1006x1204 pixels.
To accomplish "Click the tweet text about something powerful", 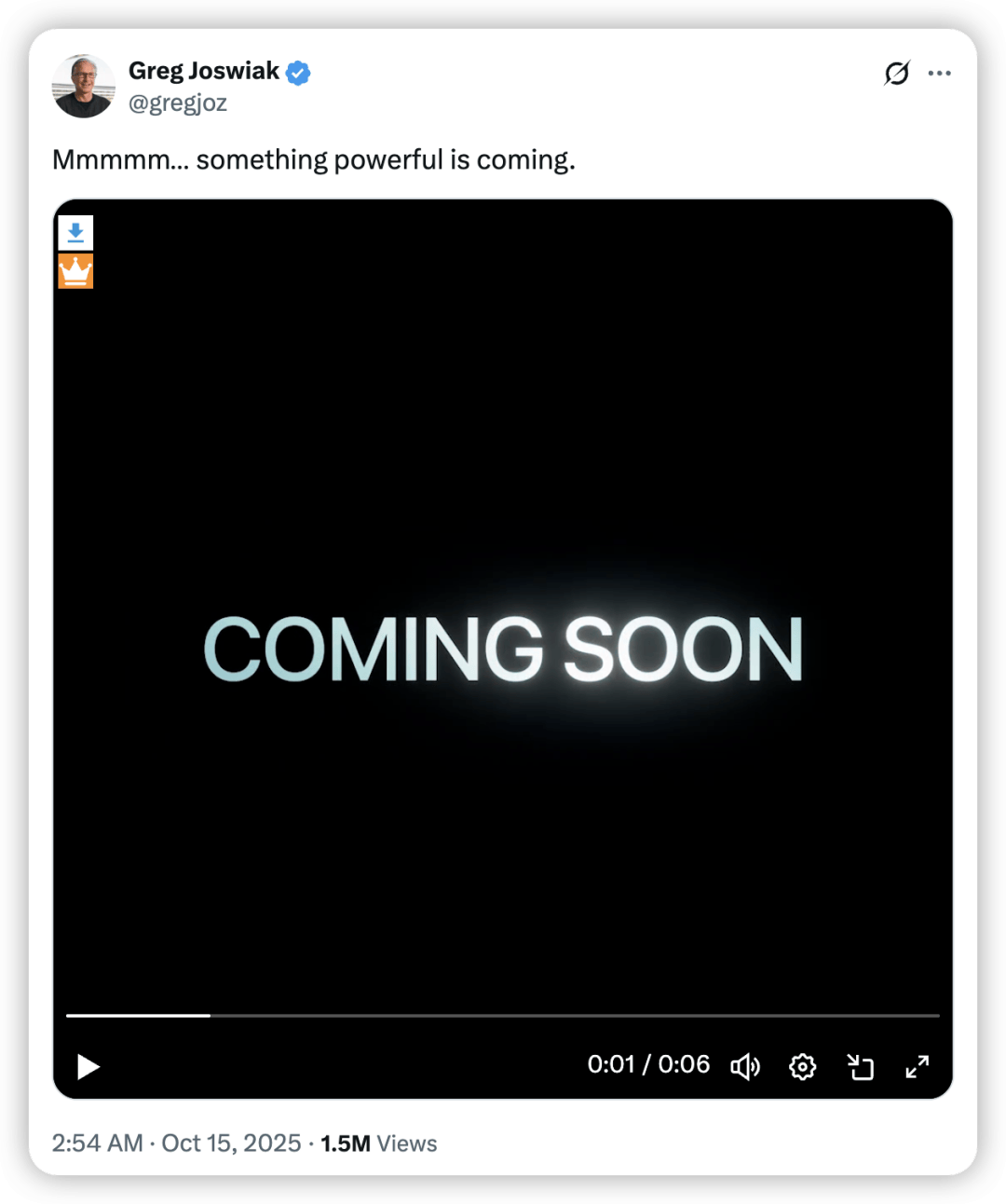I will (314, 159).
